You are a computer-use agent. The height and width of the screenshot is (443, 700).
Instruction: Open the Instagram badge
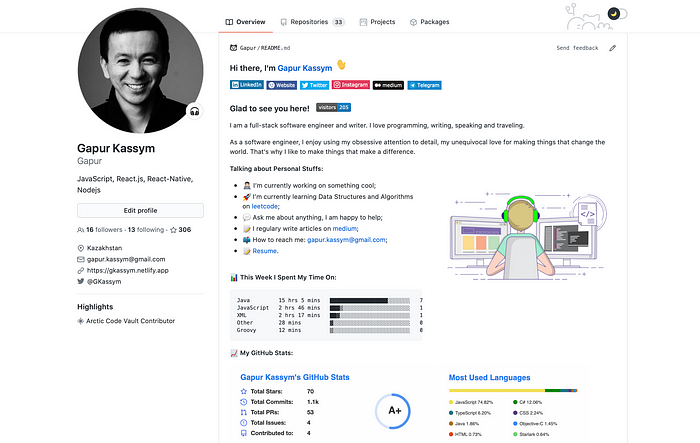[x=351, y=85]
